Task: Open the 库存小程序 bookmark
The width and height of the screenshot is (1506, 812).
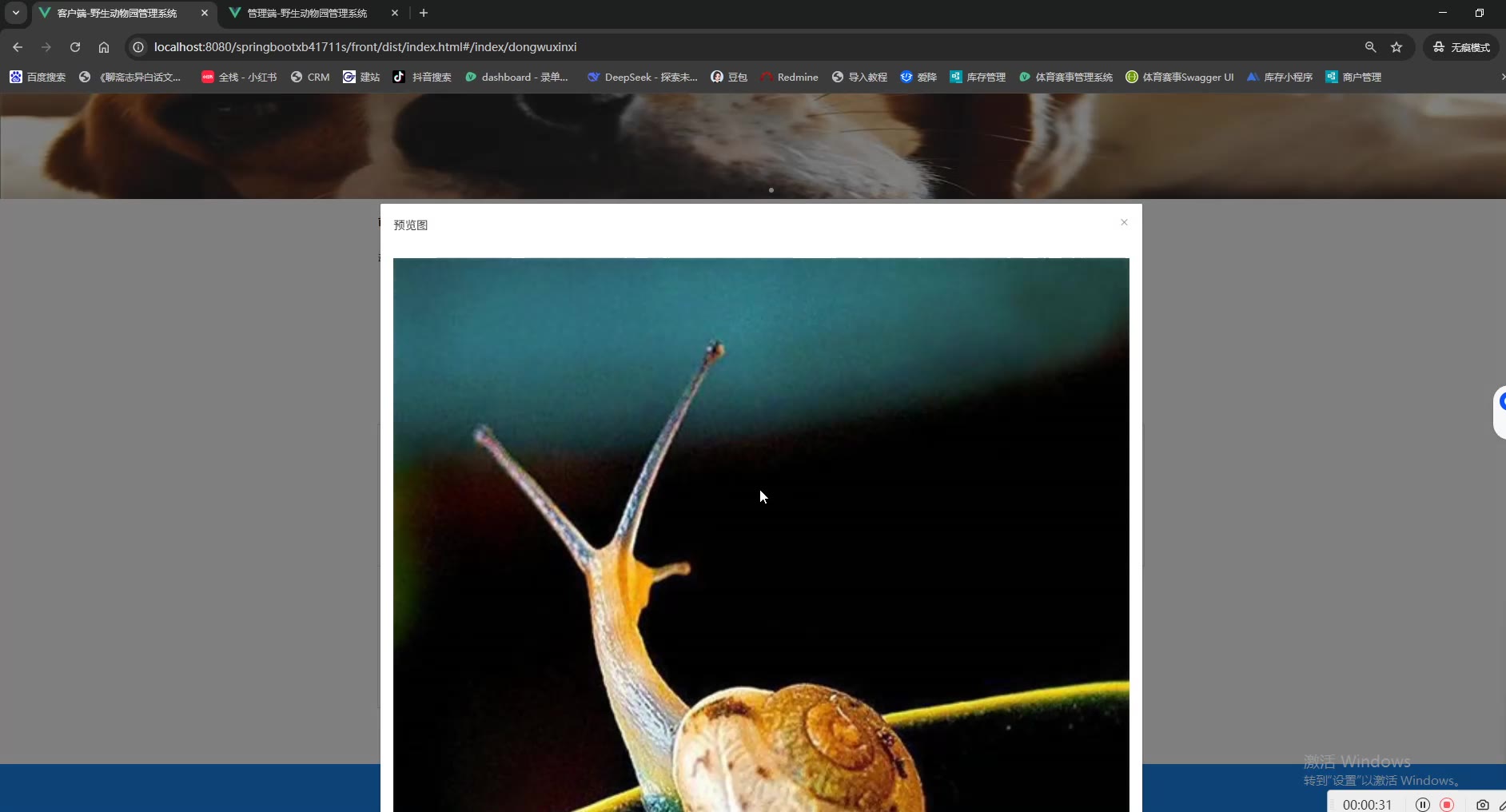Action: (1280, 77)
